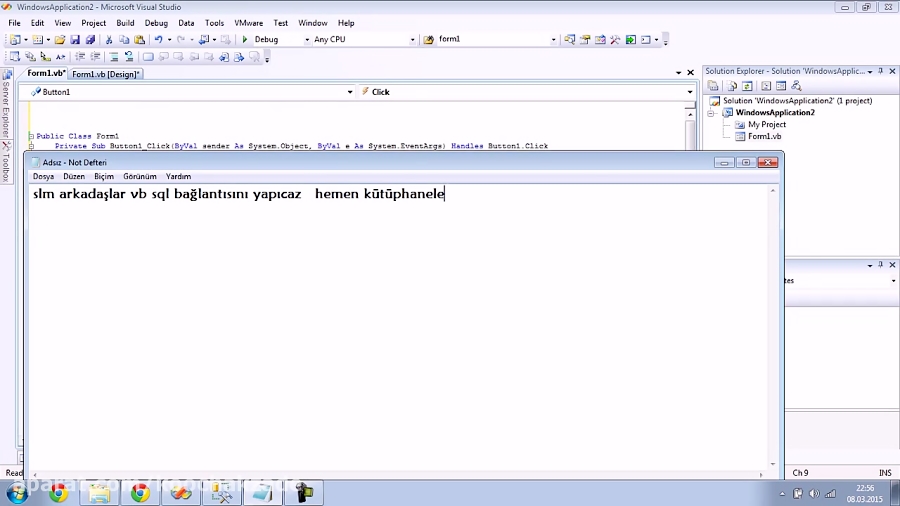Open the Server Explorer side tab
The height and width of the screenshot is (506, 900).
pos(6,103)
